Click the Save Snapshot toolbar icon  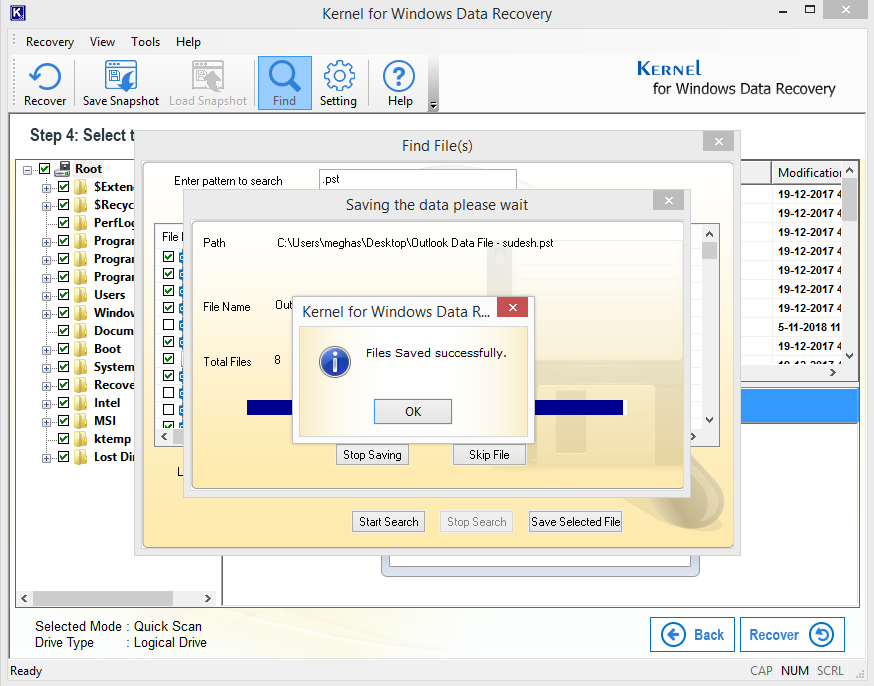click(120, 84)
